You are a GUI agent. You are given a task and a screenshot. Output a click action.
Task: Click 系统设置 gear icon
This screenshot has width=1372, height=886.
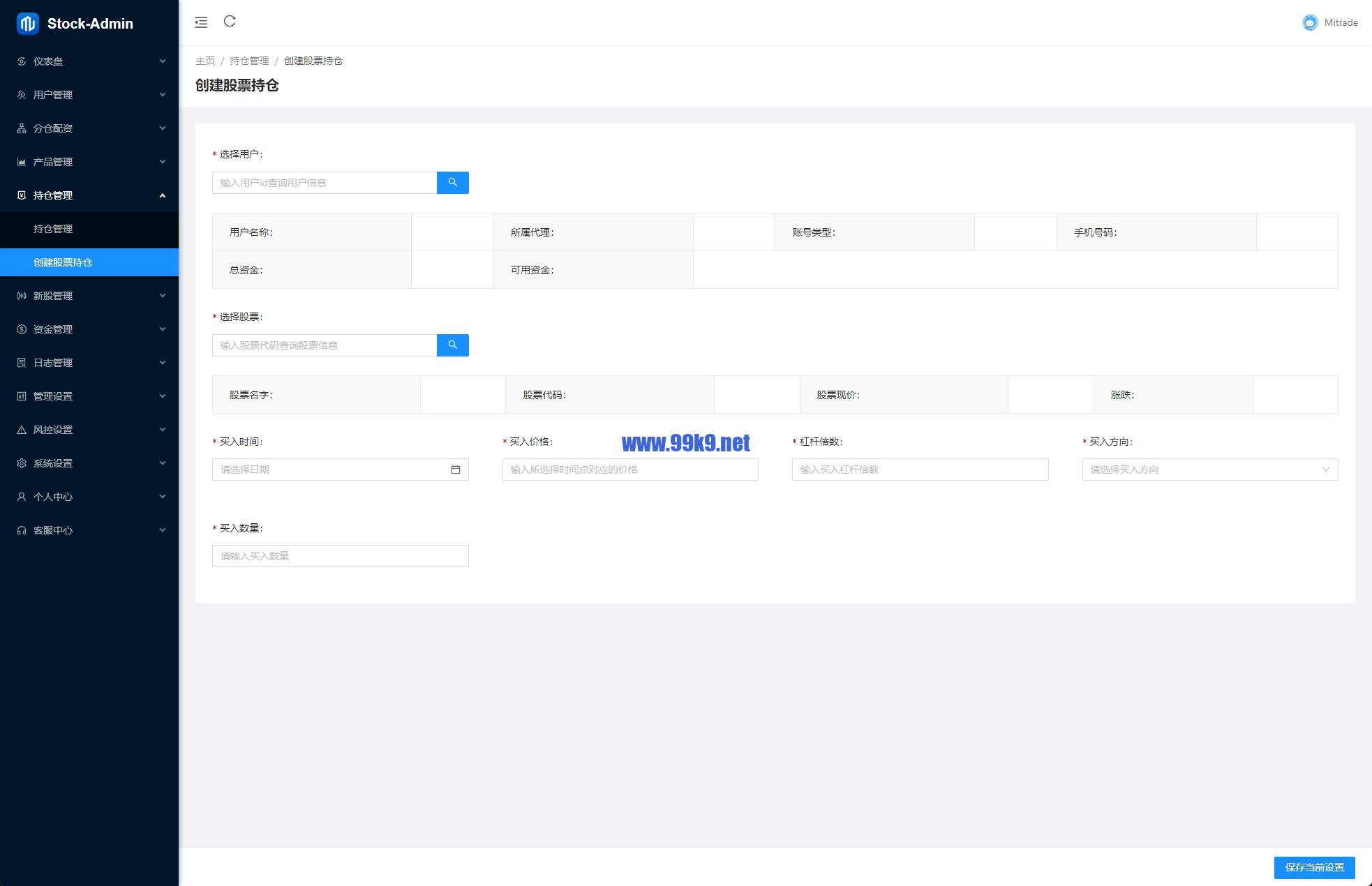[22, 463]
